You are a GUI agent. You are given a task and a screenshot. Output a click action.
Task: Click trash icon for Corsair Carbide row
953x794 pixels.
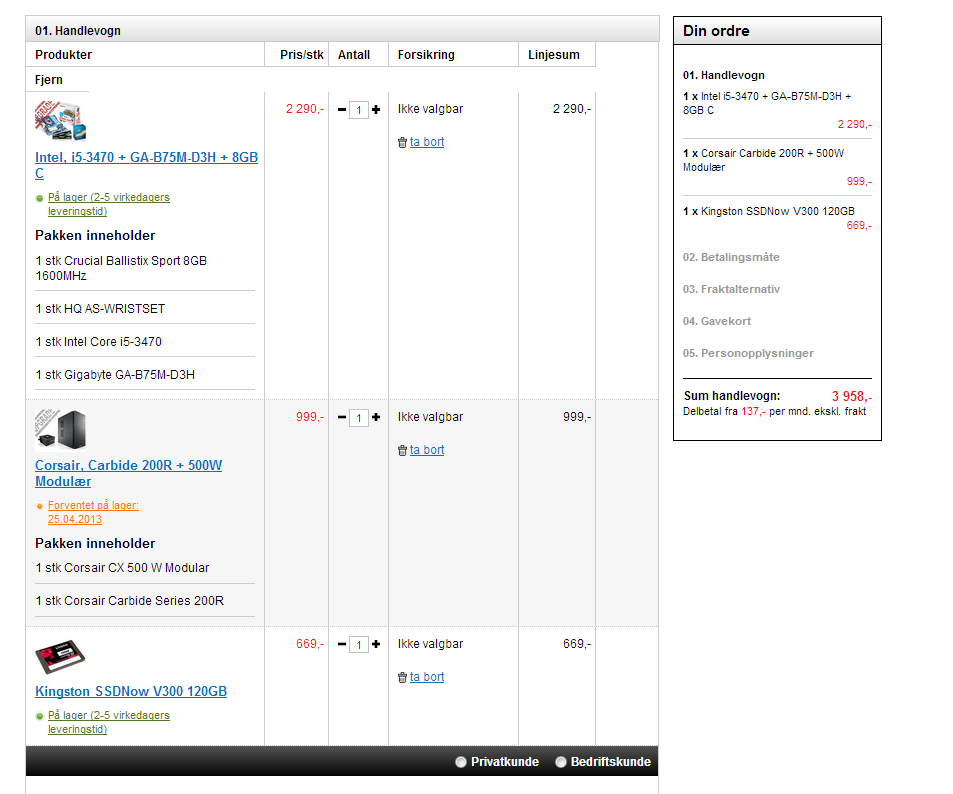pos(402,451)
